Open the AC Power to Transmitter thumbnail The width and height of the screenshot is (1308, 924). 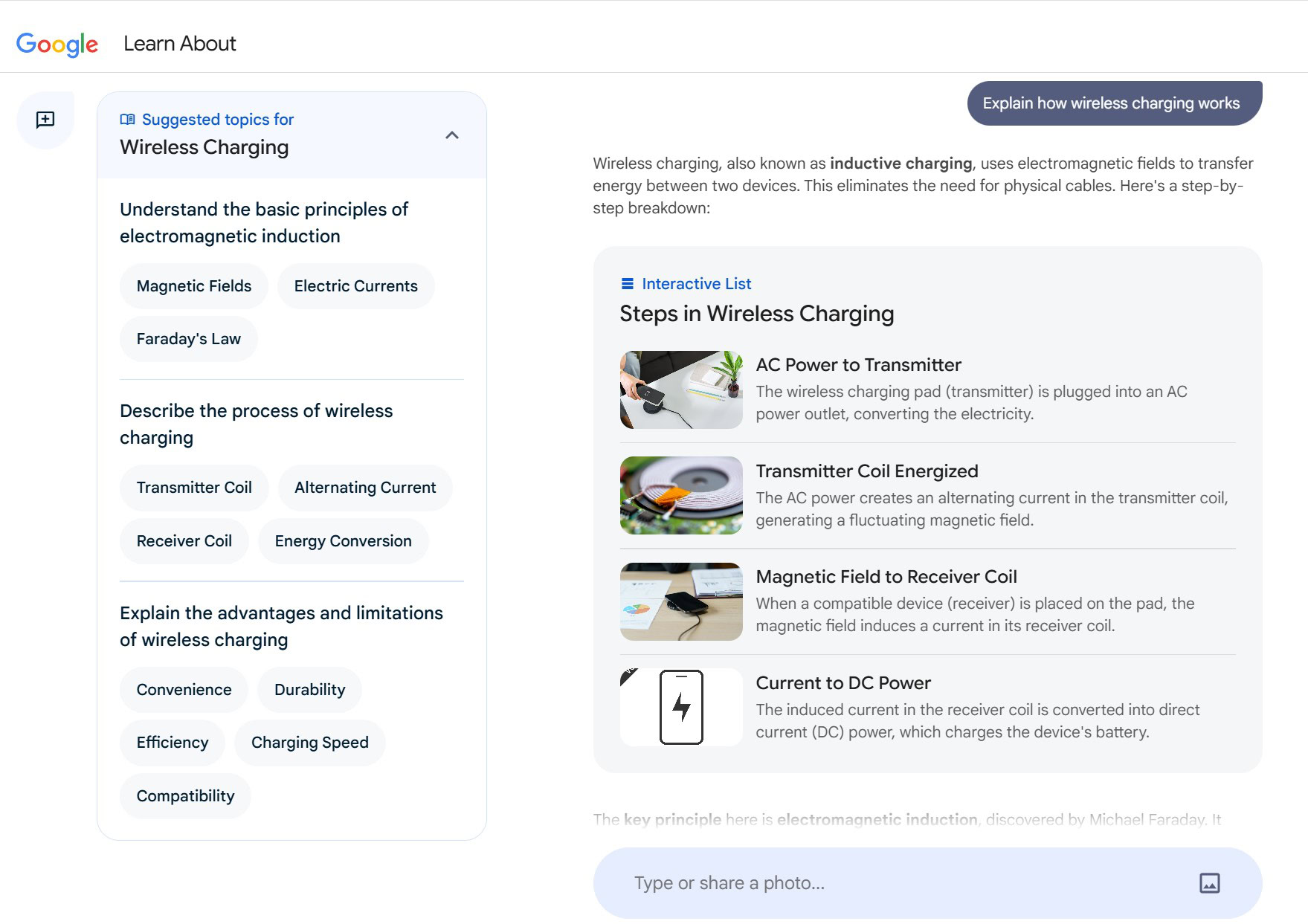(681, 390)
